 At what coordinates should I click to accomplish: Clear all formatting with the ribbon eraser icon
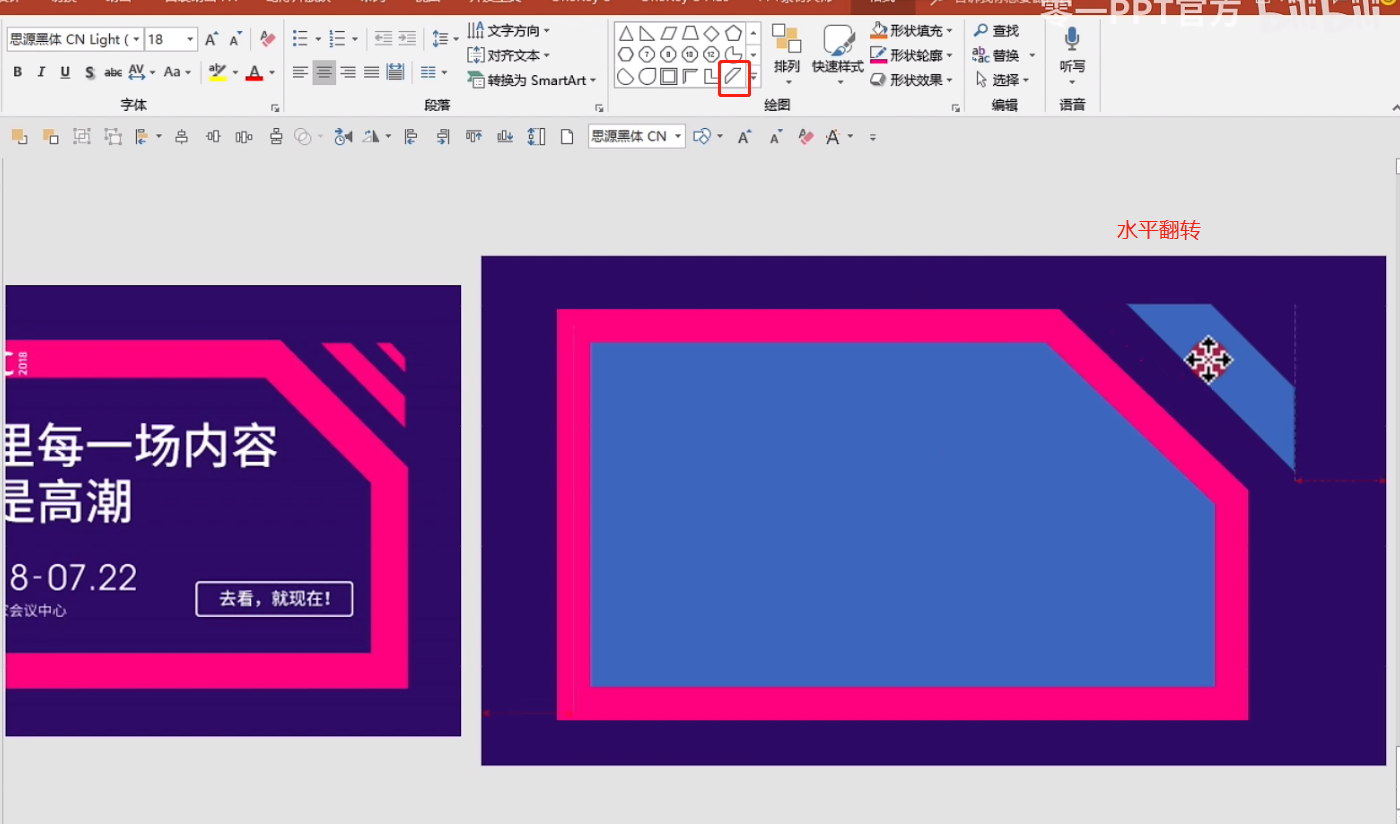(x=267, y=39)
